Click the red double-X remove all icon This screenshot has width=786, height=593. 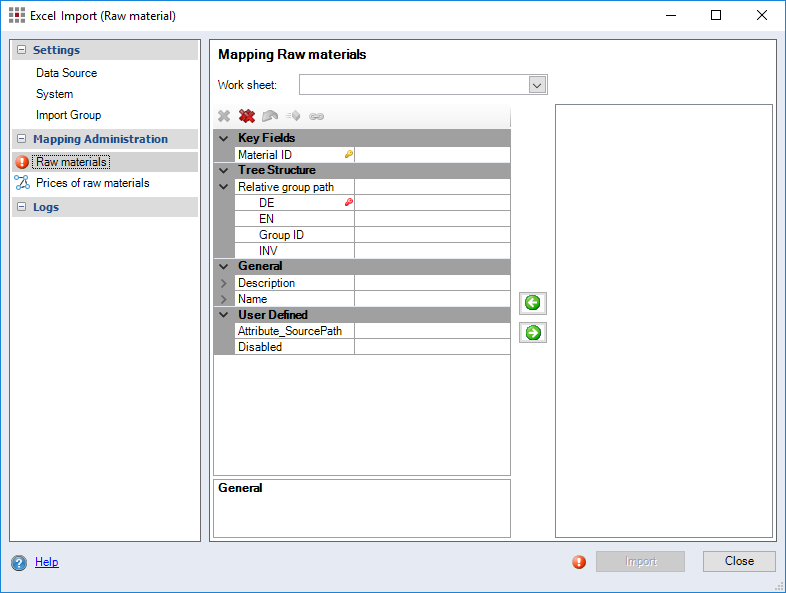[247, 116]
